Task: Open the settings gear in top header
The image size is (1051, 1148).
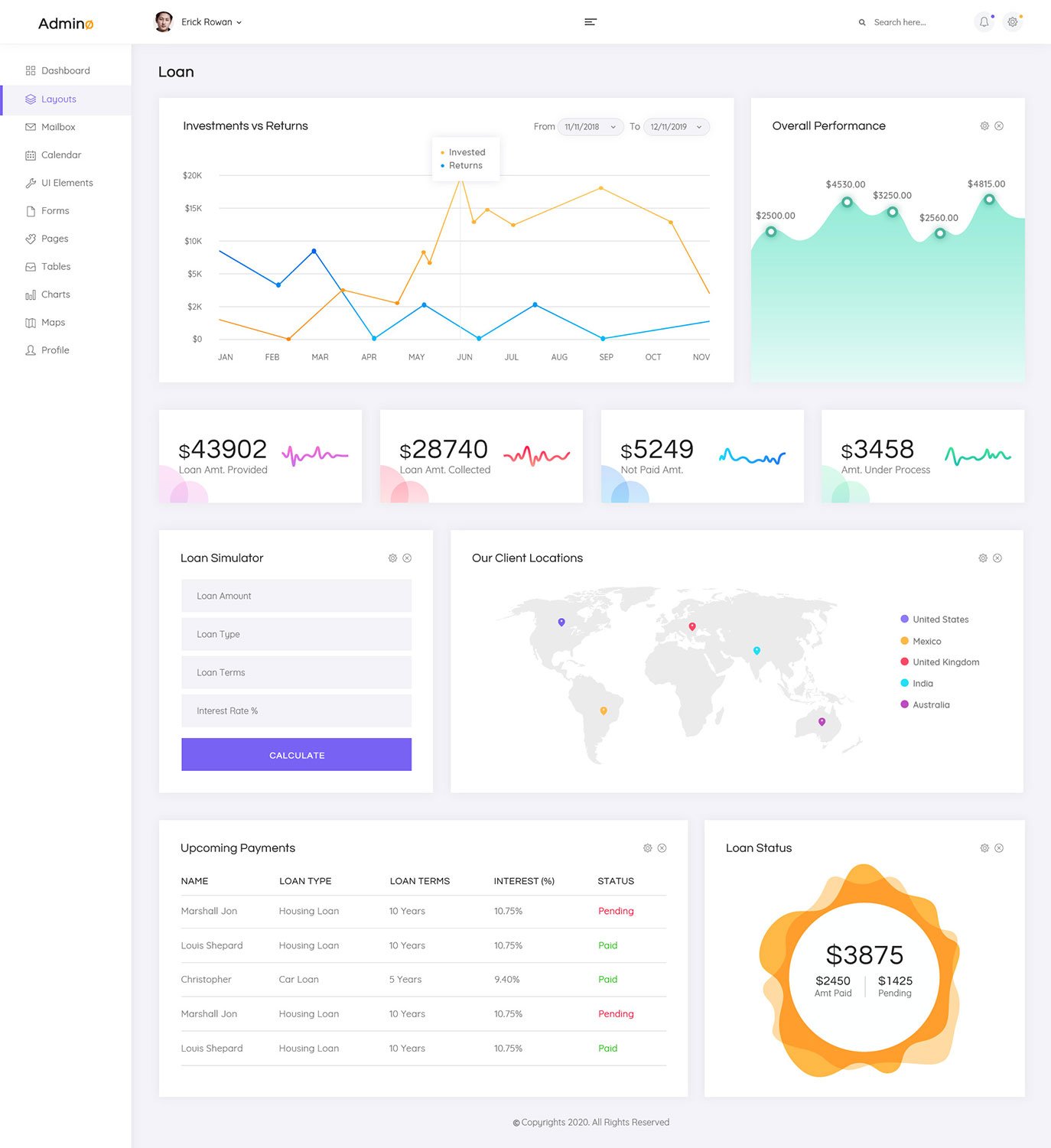Action: [1012, 22]
